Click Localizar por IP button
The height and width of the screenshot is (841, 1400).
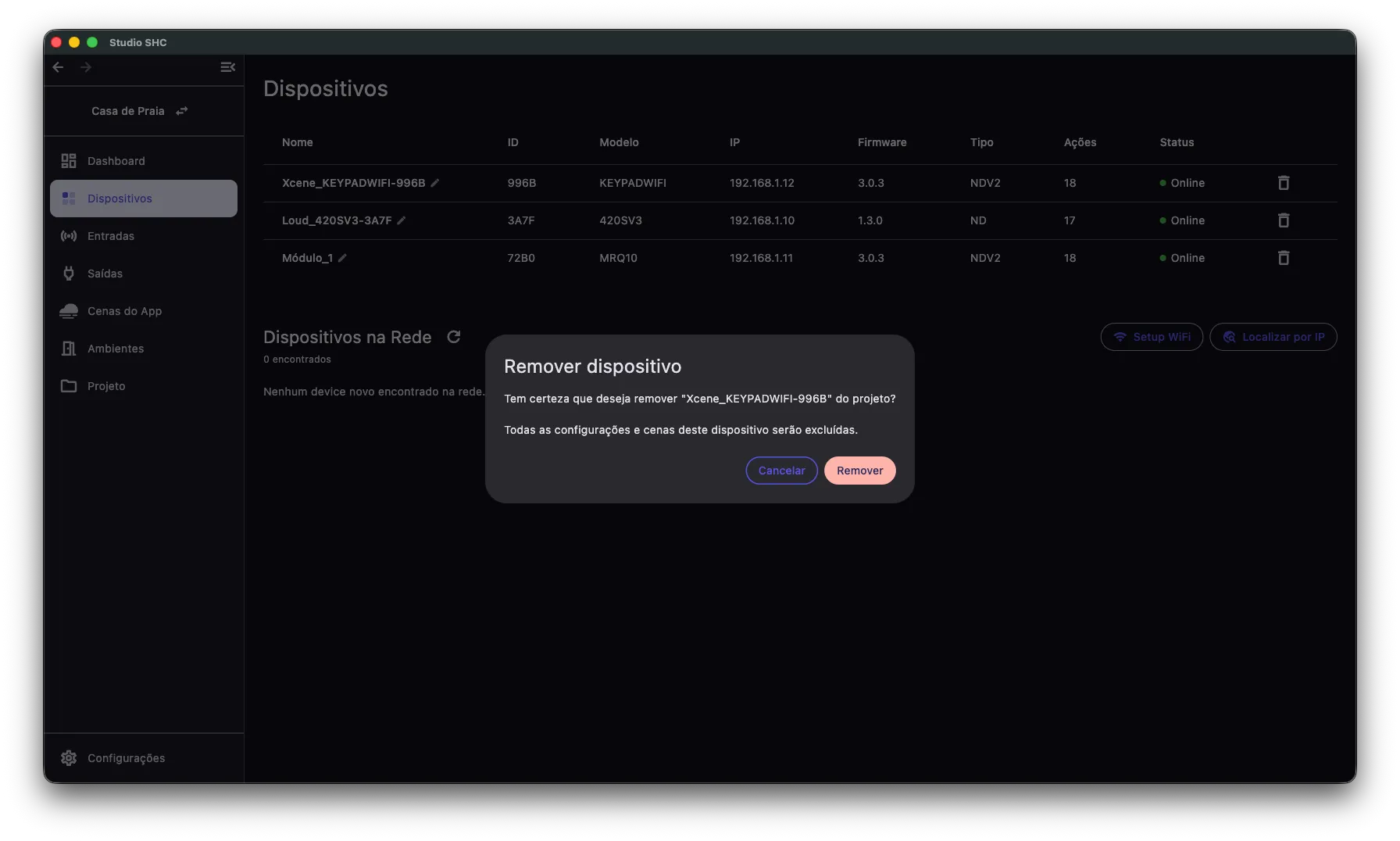pyautogui.click(x=1273, y=337)
